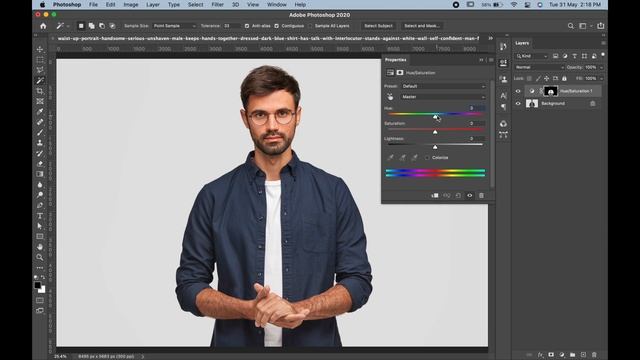Viewport: 640px width, 360px height.
Task: Select the Move tool
Action: point(40,49)
